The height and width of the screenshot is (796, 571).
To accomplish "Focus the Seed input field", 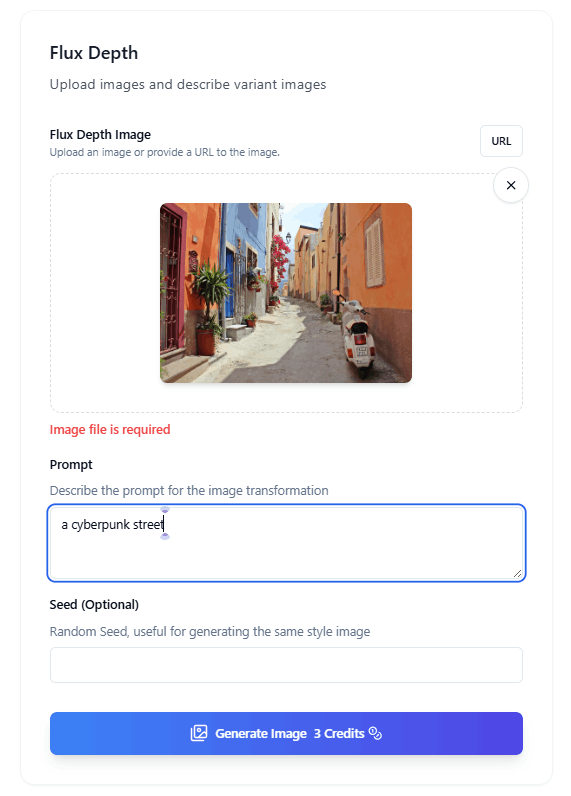I will coord(286,665).
